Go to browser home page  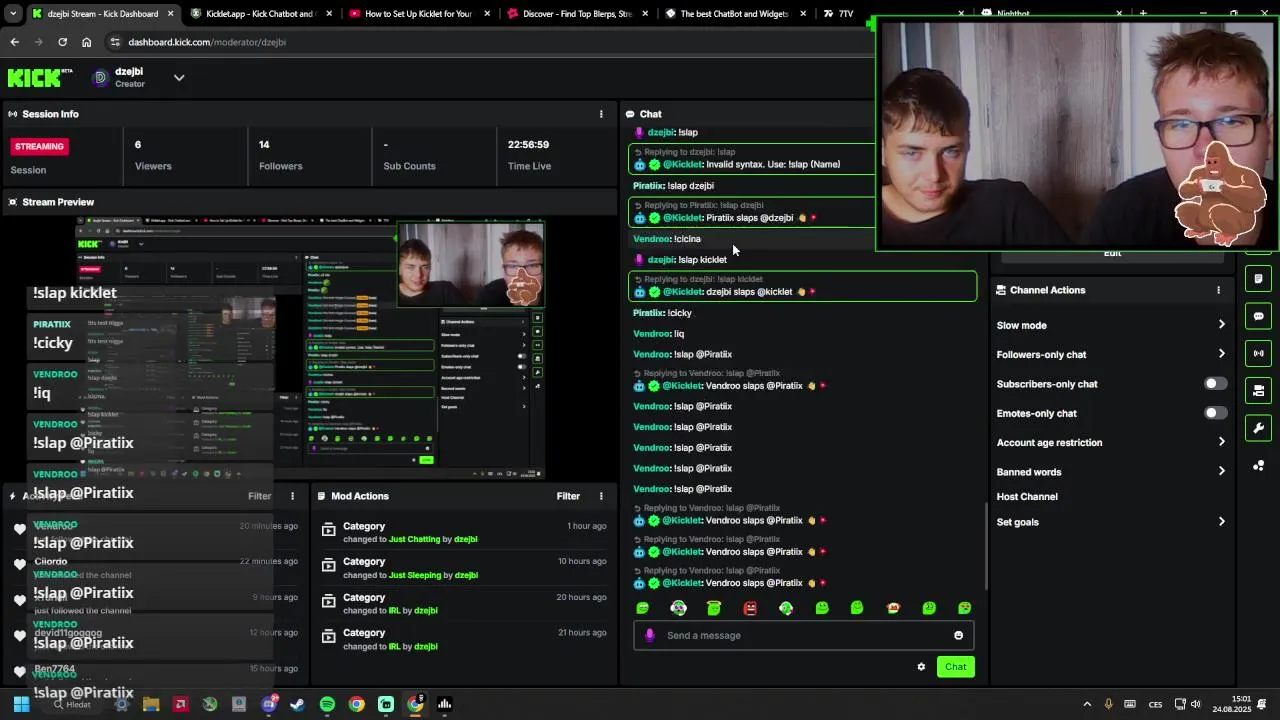86,42
